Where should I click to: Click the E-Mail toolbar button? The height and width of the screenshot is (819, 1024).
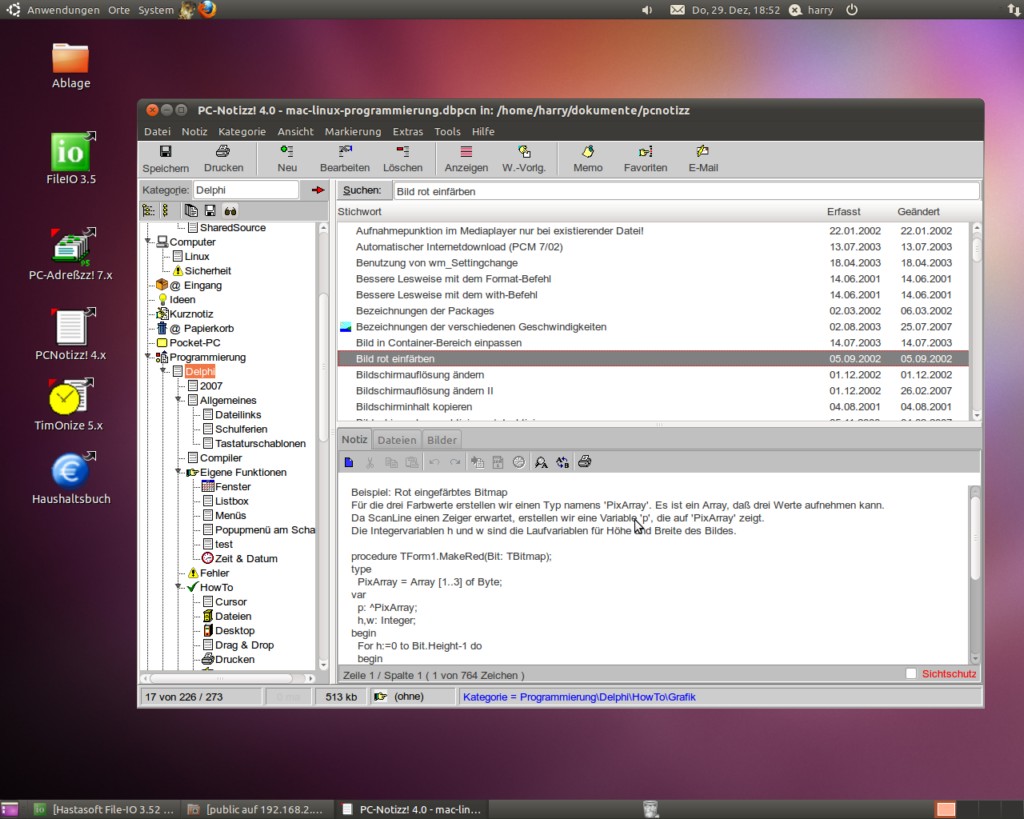pyautogui.click(x=703, y=159)
